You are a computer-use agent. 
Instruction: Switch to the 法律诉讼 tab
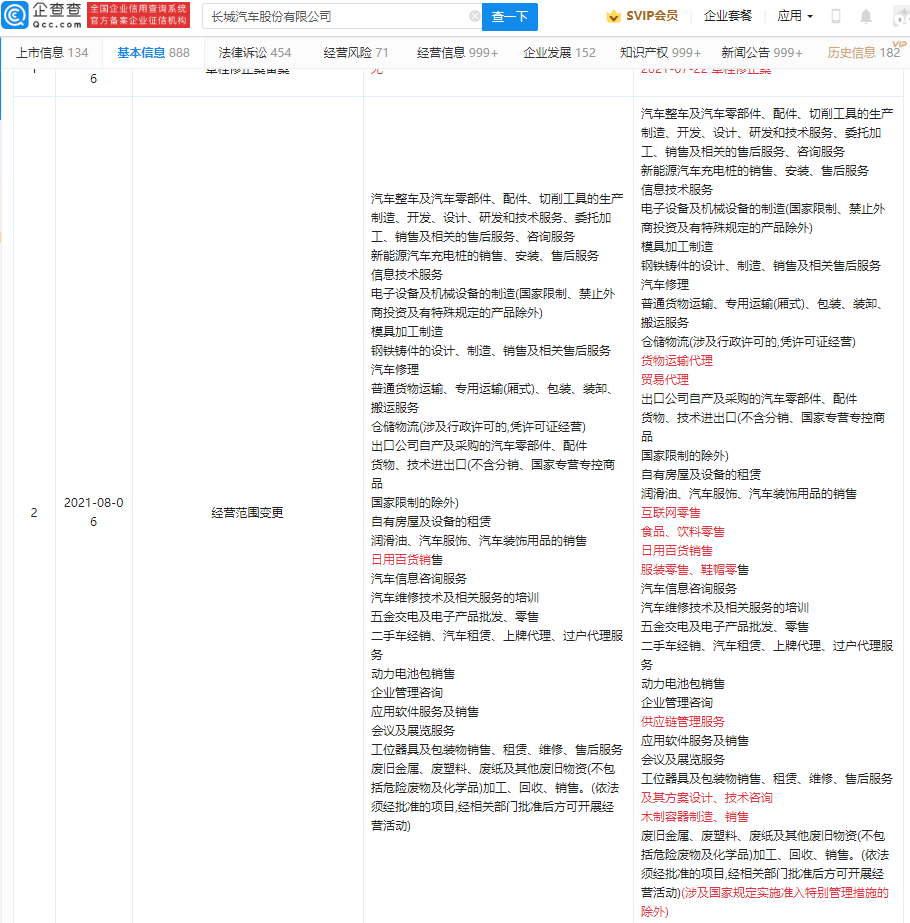click(x=255, y=52)
